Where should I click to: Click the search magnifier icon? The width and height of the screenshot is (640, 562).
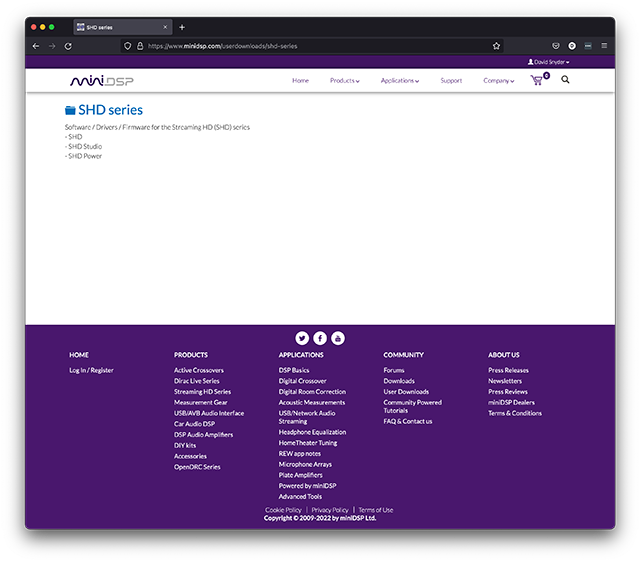(565, 80)
